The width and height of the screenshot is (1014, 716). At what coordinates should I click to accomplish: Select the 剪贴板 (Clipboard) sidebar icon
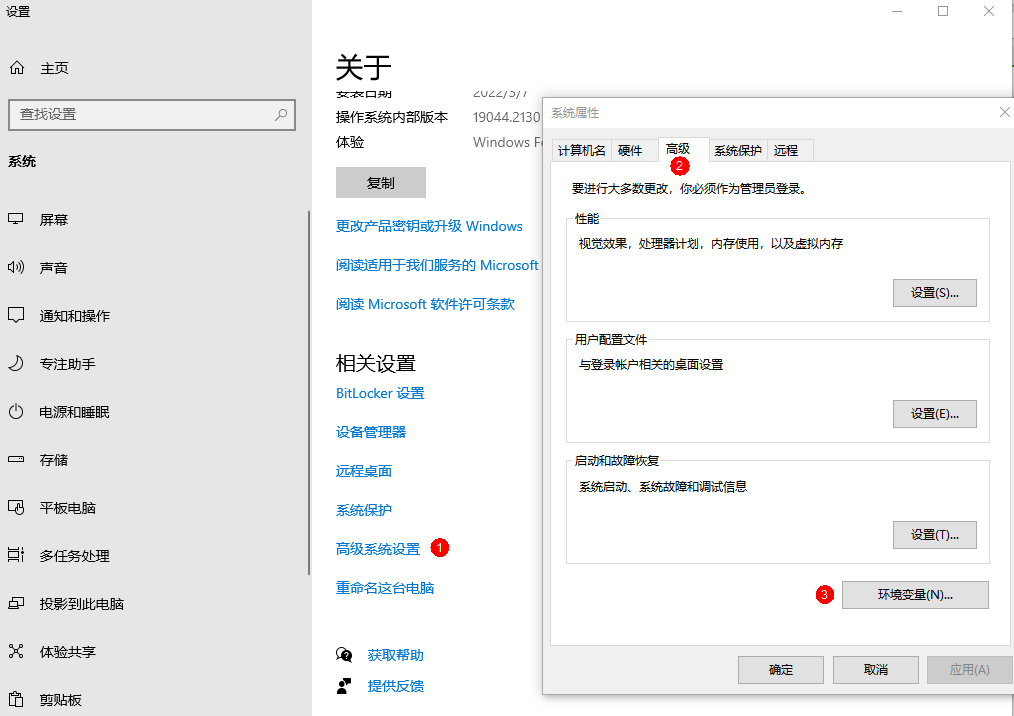20,700
